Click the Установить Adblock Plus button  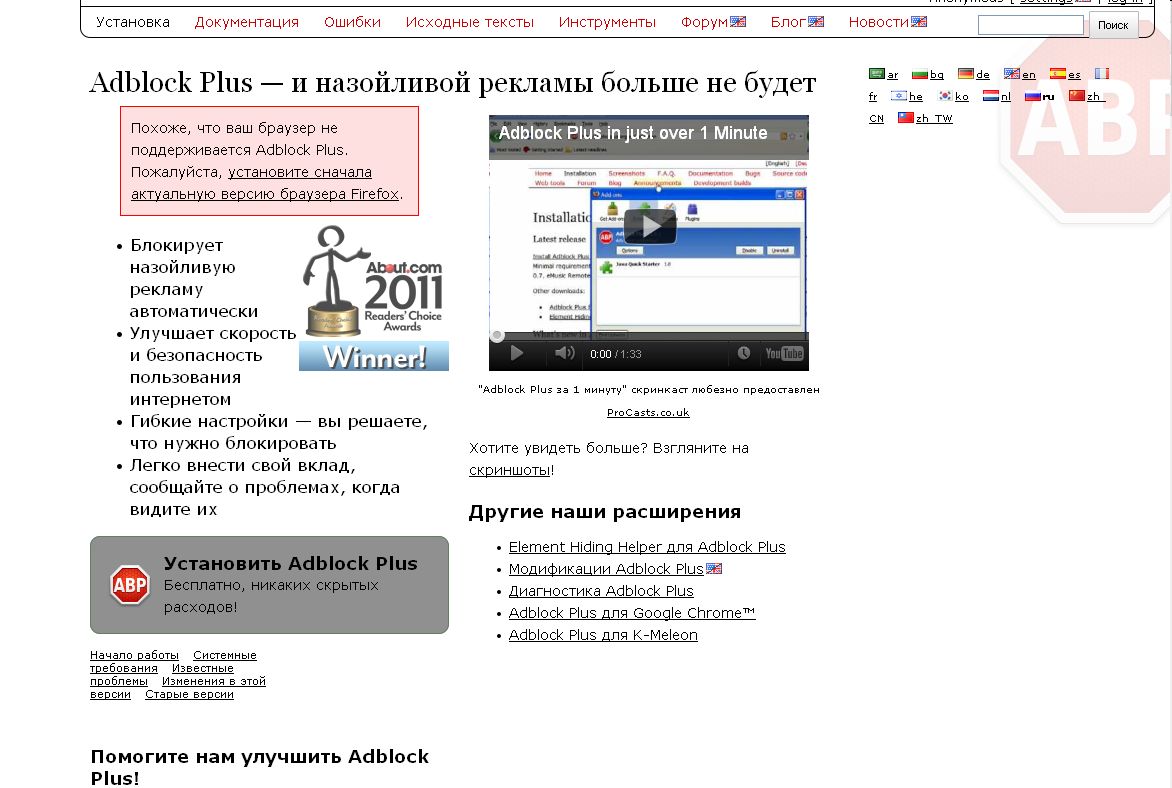point(269,585)
